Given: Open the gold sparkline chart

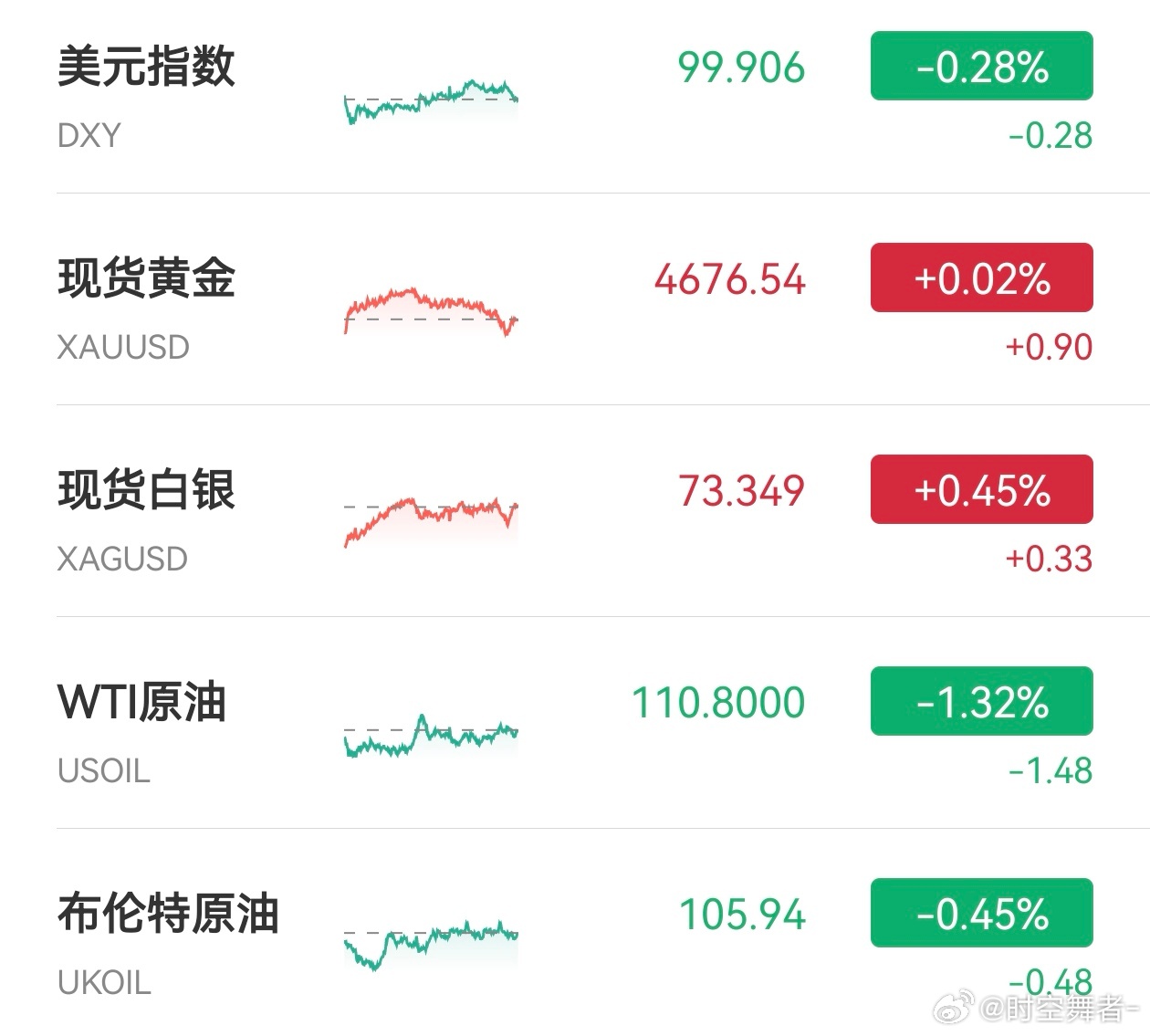Looking at the screenshot, I should tap(429, 310).
